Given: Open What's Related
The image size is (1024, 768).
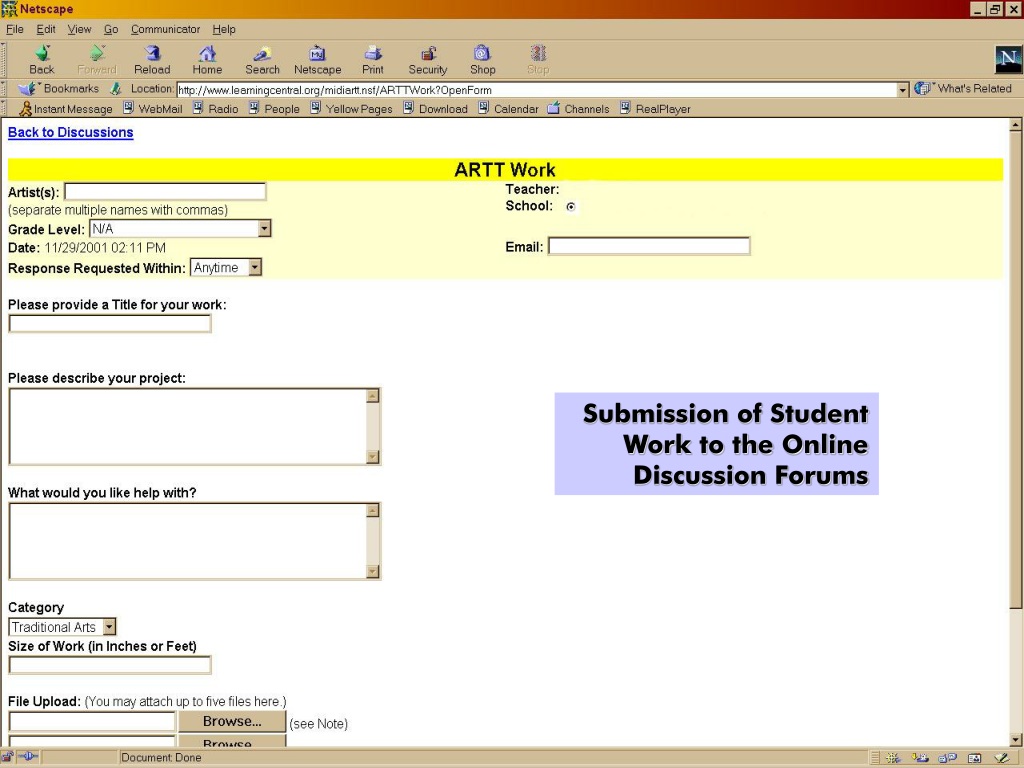Looking at the screenshot, I should pos(963,88).
